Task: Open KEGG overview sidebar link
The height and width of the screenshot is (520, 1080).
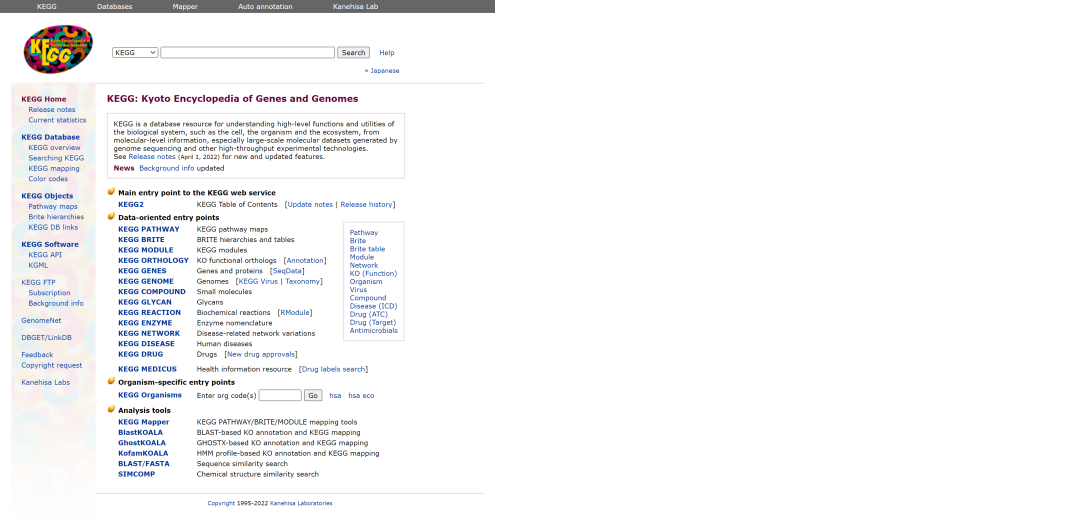Action: [54, 147]
